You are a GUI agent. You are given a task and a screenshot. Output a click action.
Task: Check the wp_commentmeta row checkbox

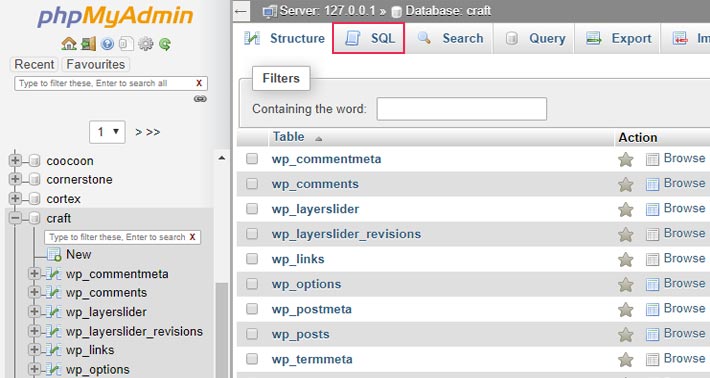[252, 158]
